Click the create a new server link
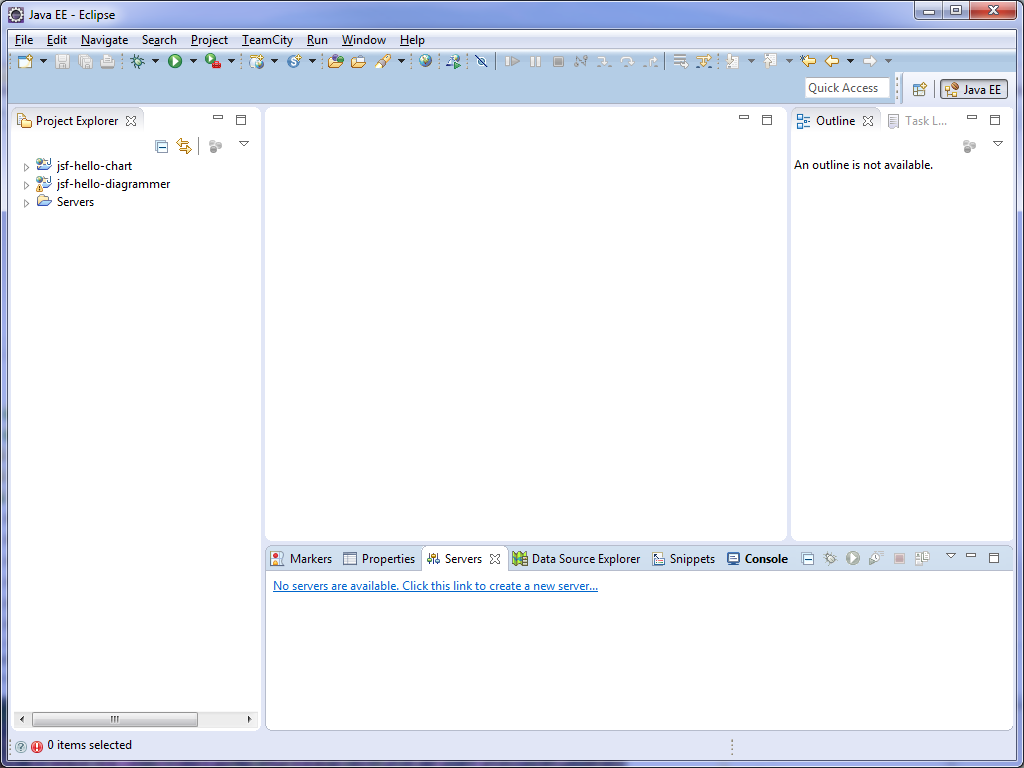 [x=435, y=586]
